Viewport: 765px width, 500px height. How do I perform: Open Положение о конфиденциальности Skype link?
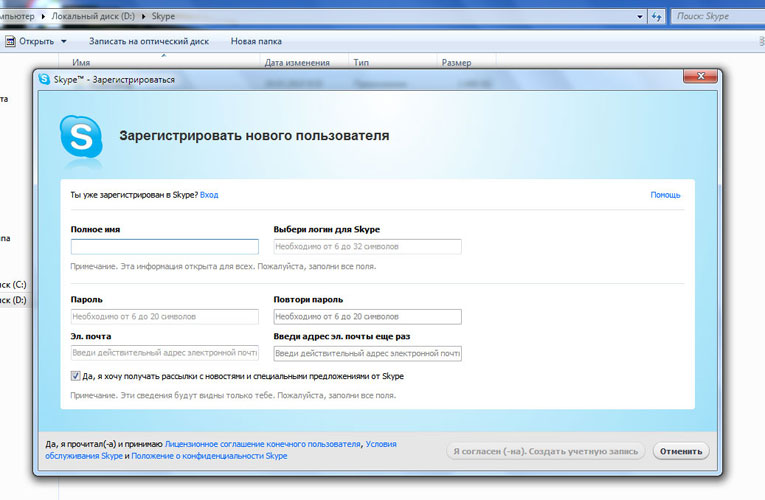[x=209, y=456]
